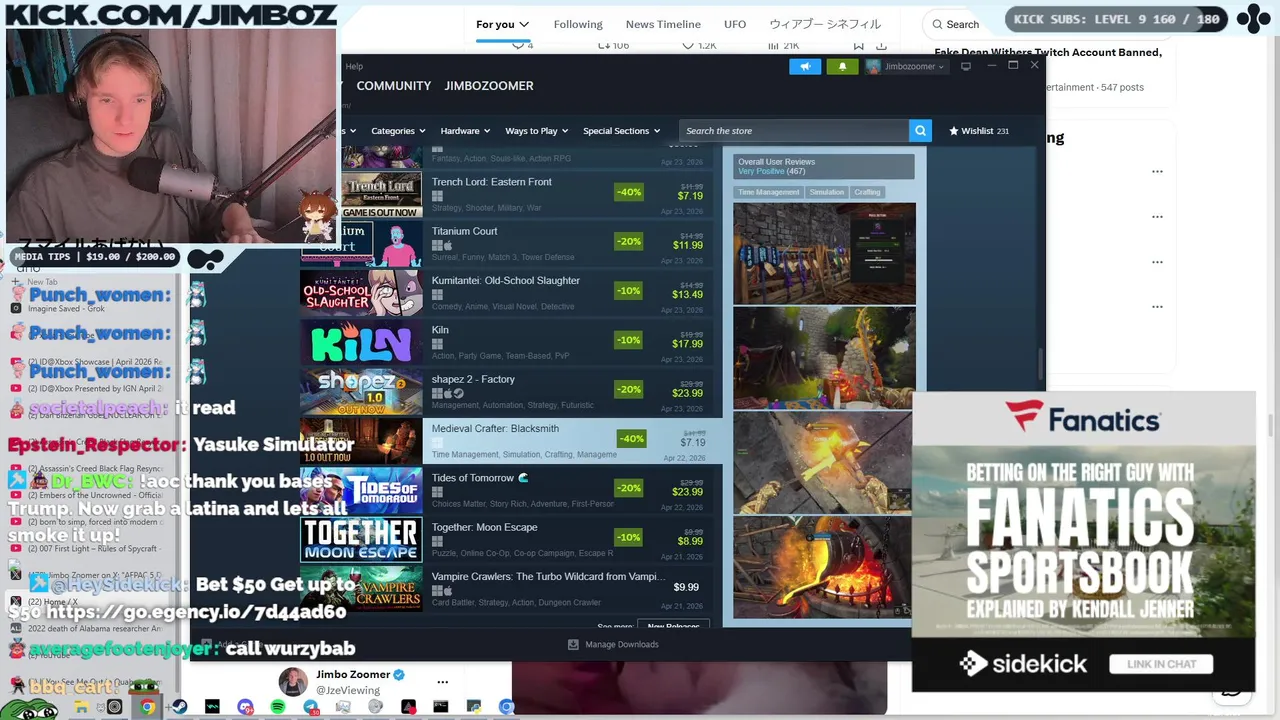Click the Time Management tag on the preview
The image size is (1280, 720).
click(x=769, y=192)
